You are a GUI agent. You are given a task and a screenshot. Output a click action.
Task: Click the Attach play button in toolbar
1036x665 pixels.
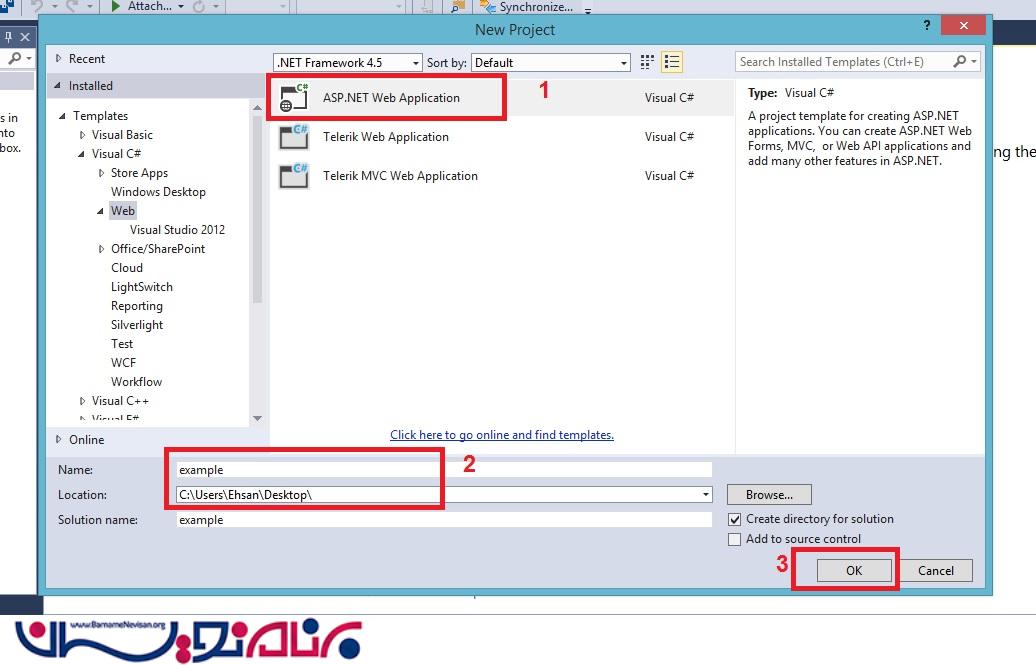[115, 7]
